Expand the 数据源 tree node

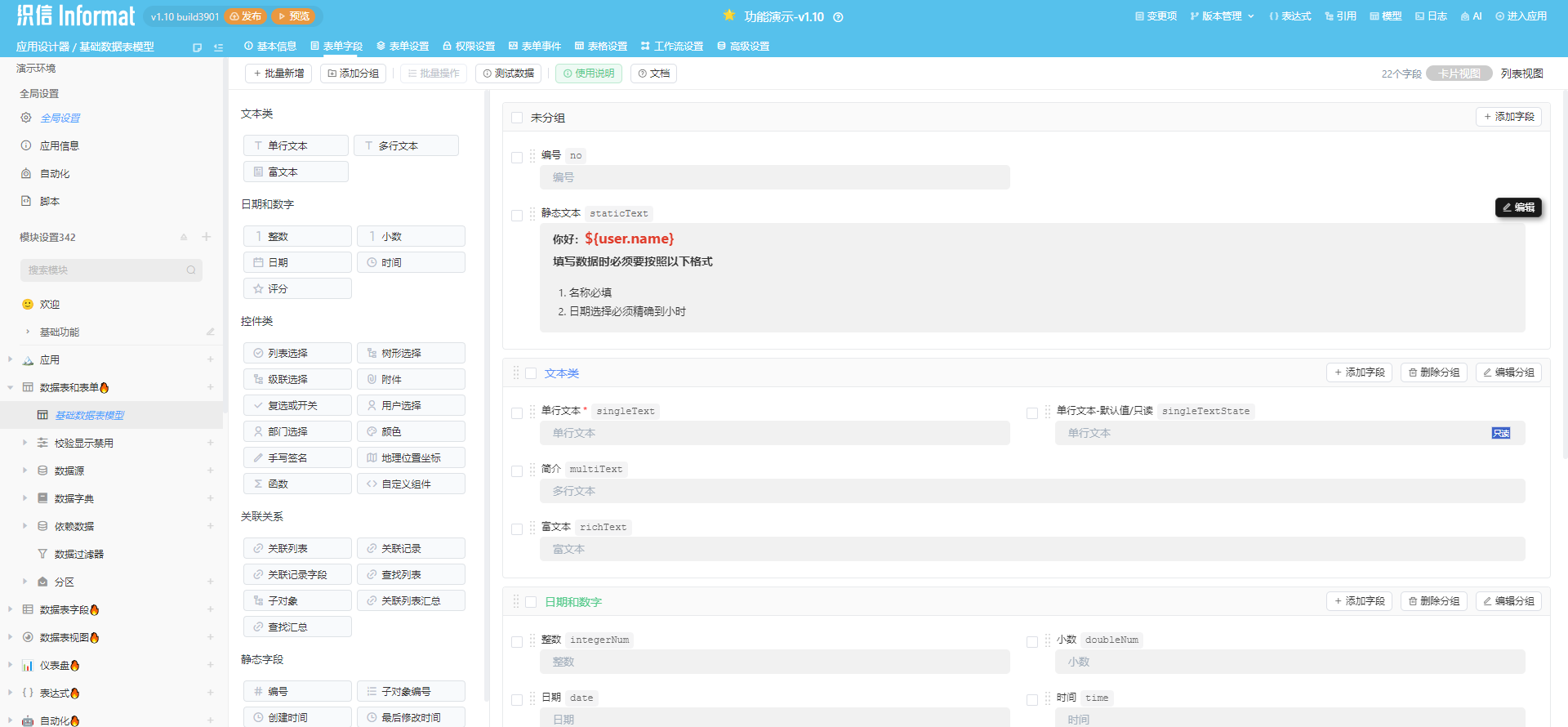click(24, 471)
